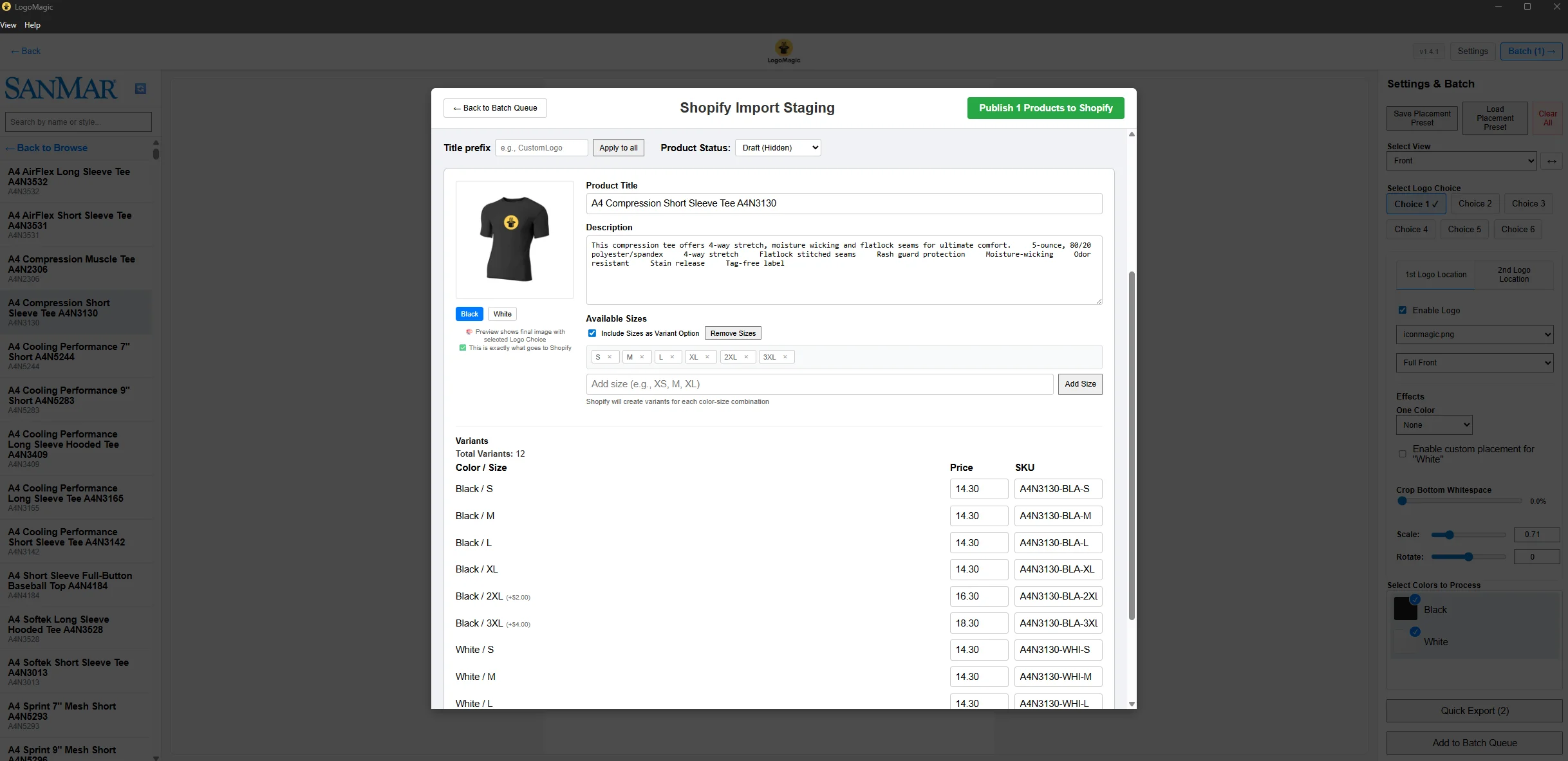Screen dimensions: 1568x761
Task: Click Apply to all button
Action: [618, 148]
